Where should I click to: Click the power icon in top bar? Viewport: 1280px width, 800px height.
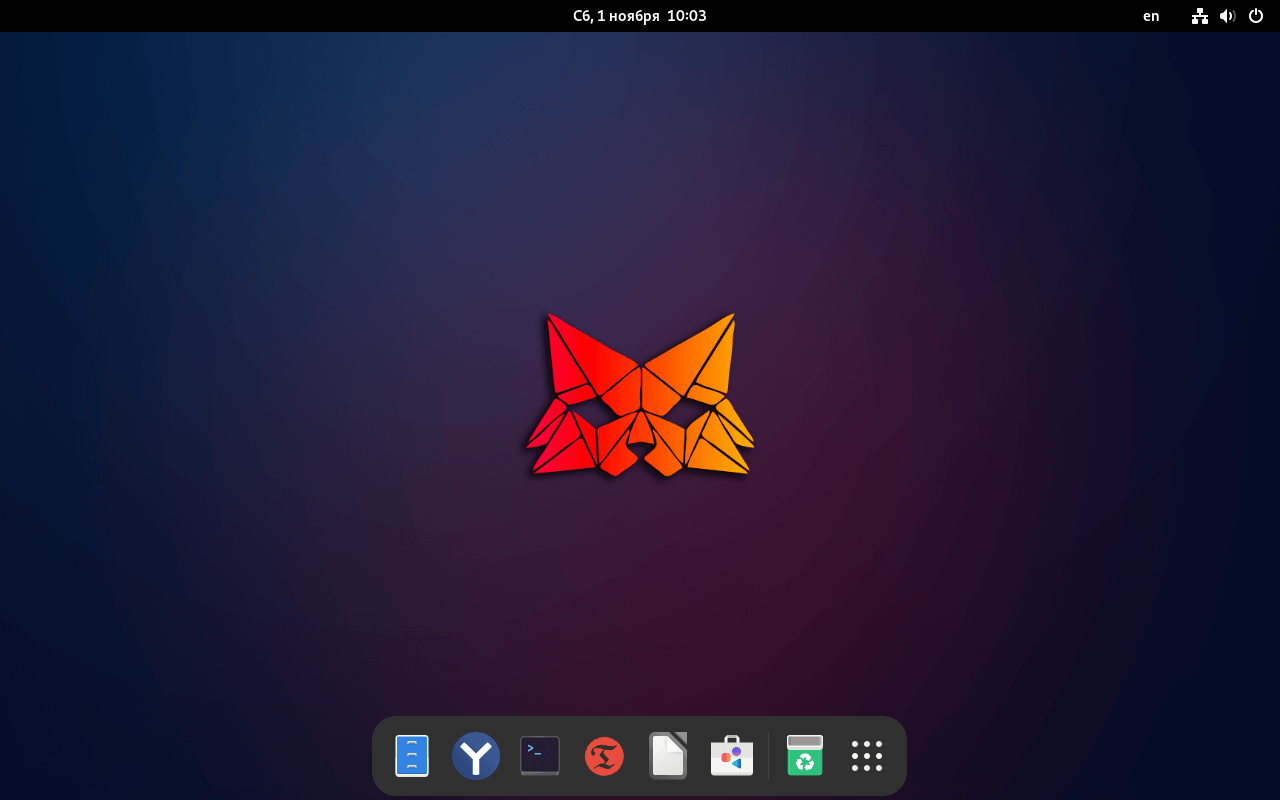pyautogui.click(x=1256, y=16)
